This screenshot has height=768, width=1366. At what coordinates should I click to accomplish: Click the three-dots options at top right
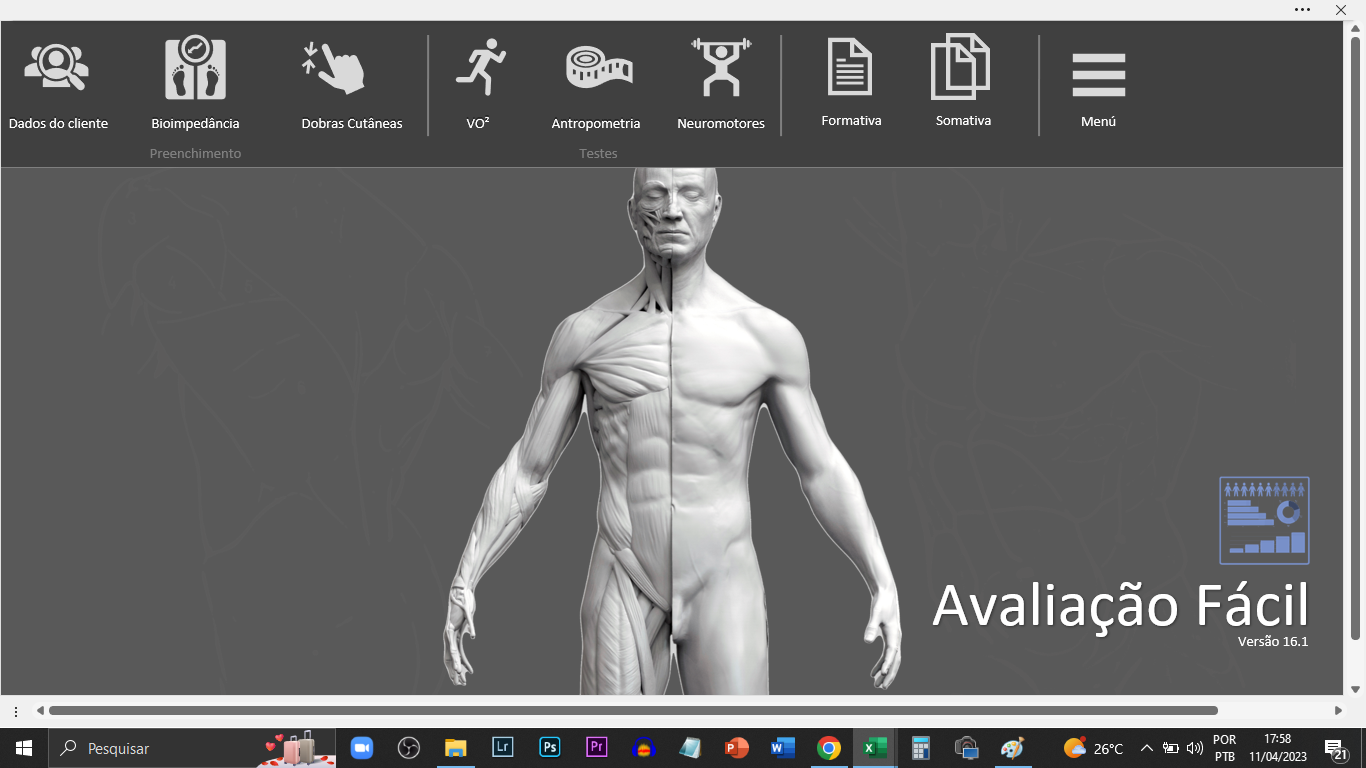coord(1302,9)
